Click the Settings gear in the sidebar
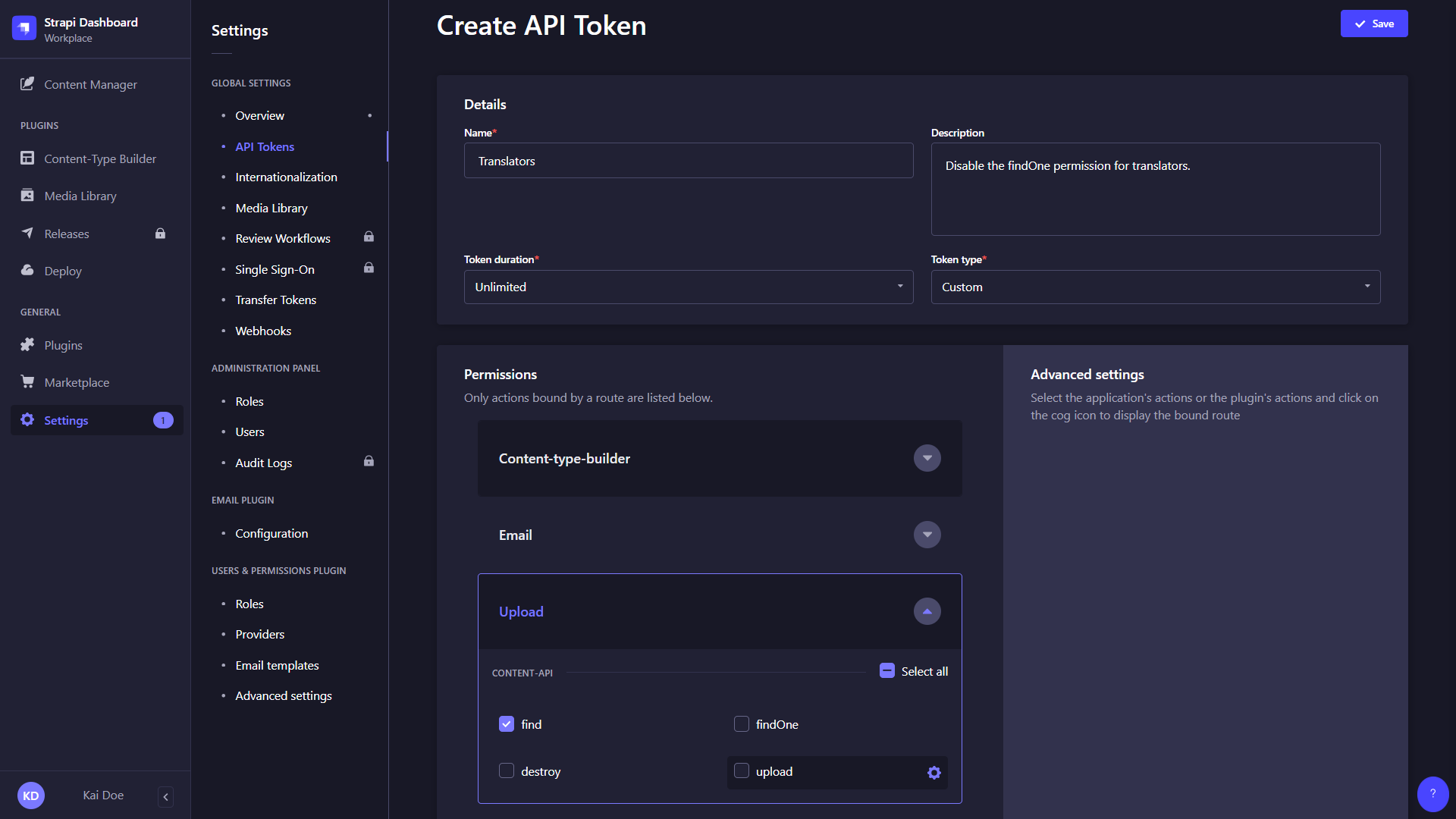This screenshot has width=1456, height=819. pyautogui.click(x=27, y=420)
